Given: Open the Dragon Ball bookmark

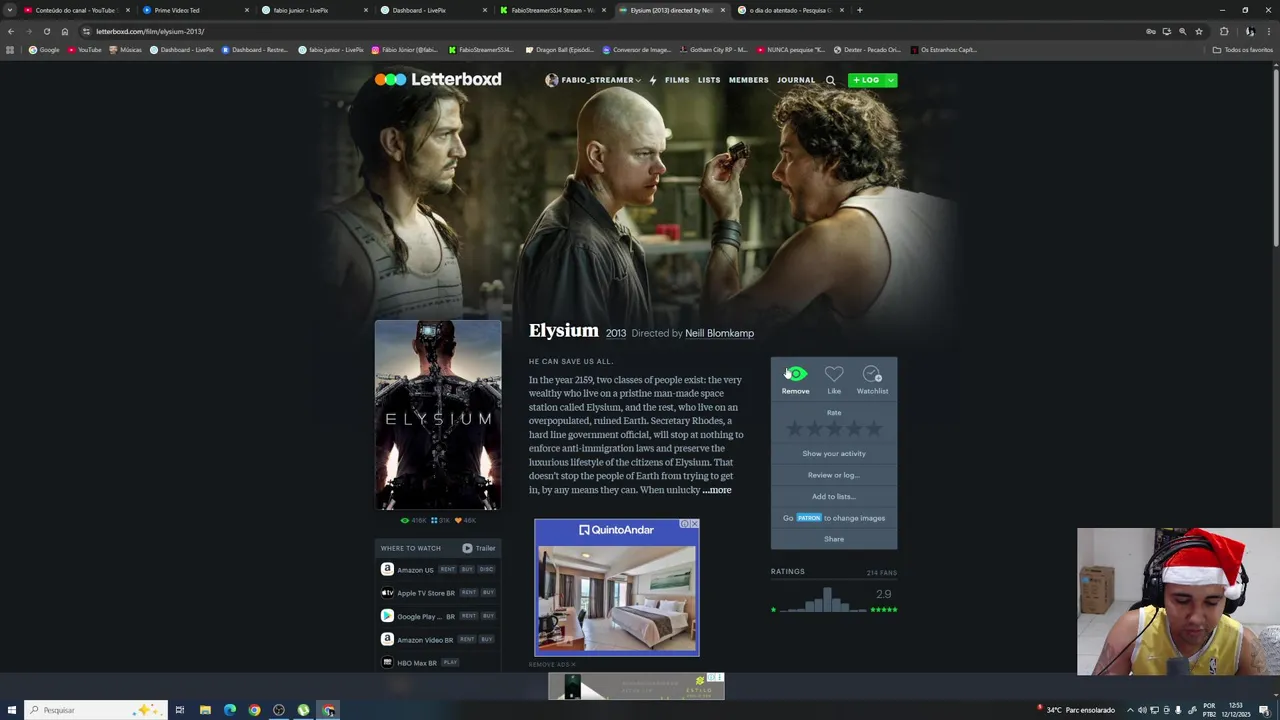Looking at the screenshot, I should 560,49.
